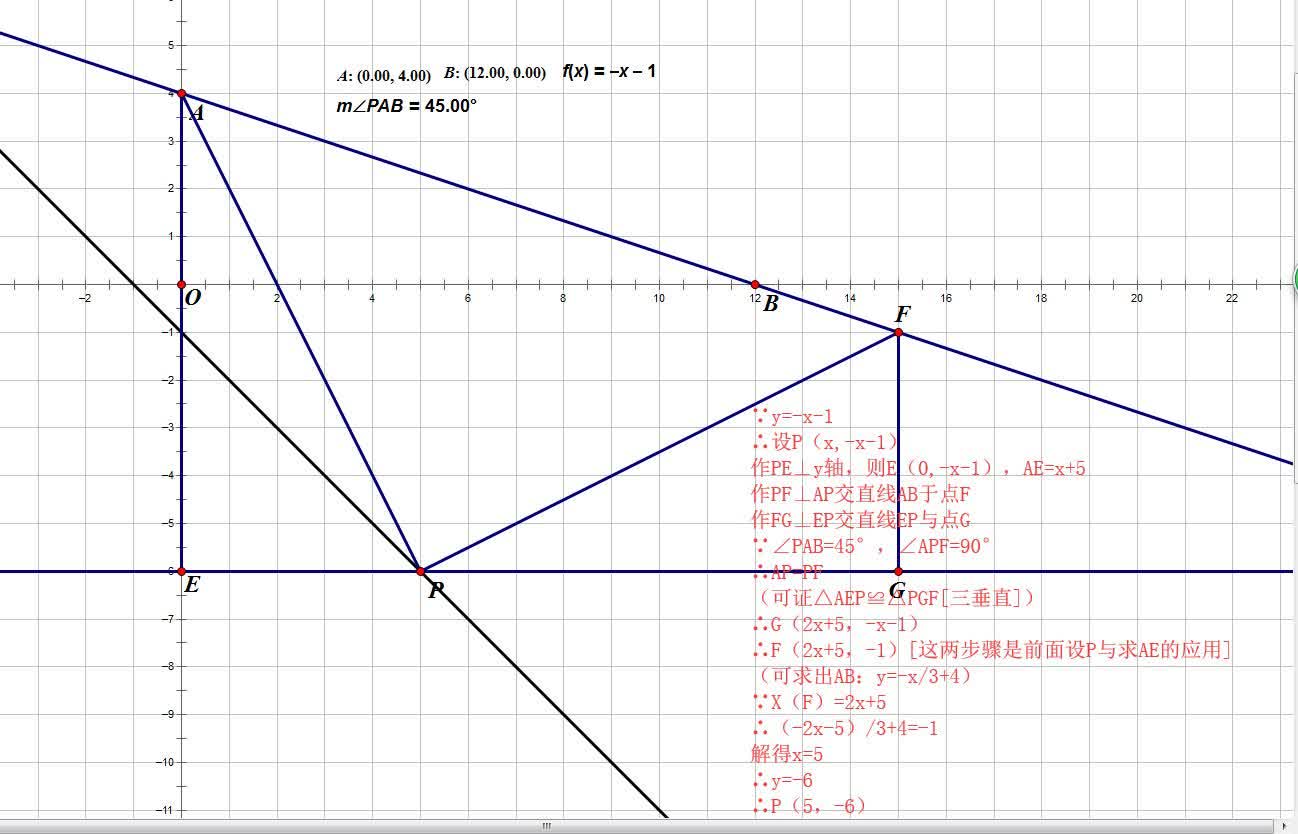Select point P on the black line
The image size is (1298, 834).
tap(420, 571)
